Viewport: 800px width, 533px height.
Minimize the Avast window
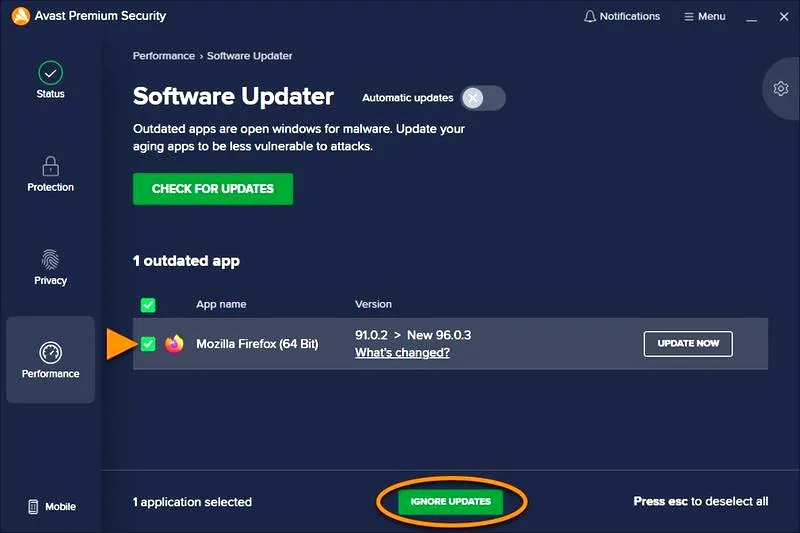point(751,17)
